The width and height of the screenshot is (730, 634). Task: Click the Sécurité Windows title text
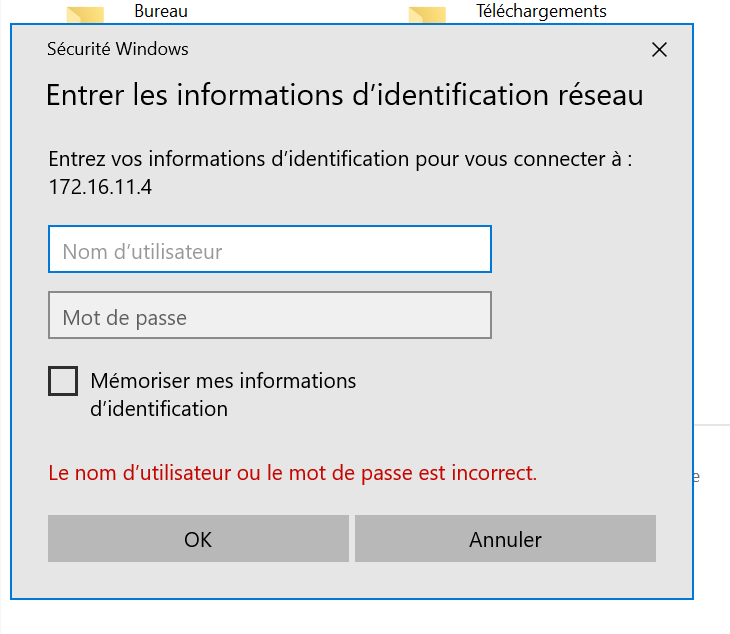click(x=118, y=49)
